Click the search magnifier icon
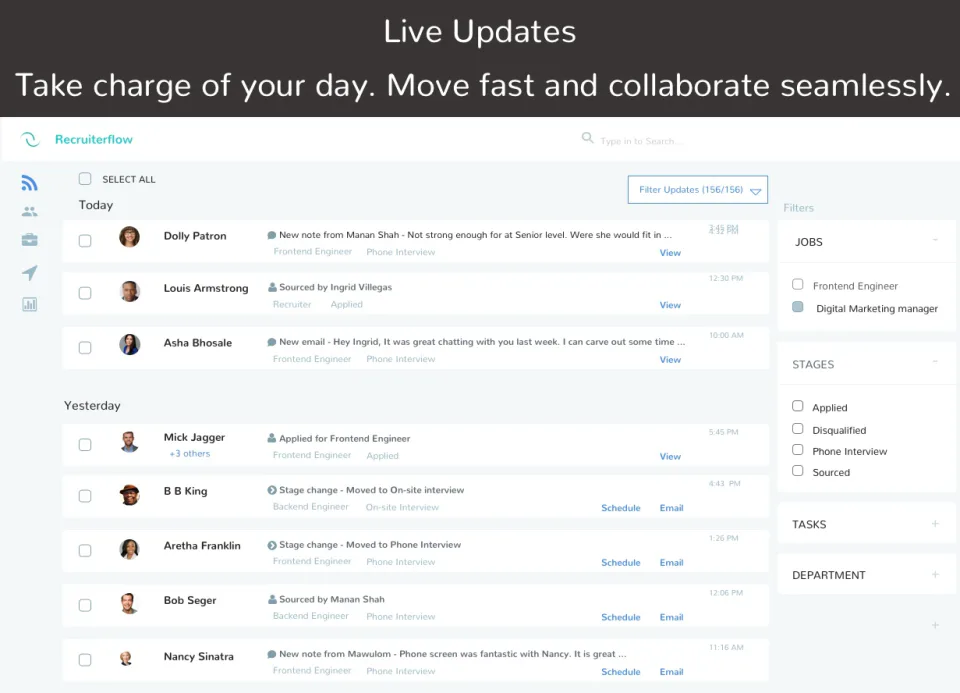The image size is (960, 693). [588, 138]
